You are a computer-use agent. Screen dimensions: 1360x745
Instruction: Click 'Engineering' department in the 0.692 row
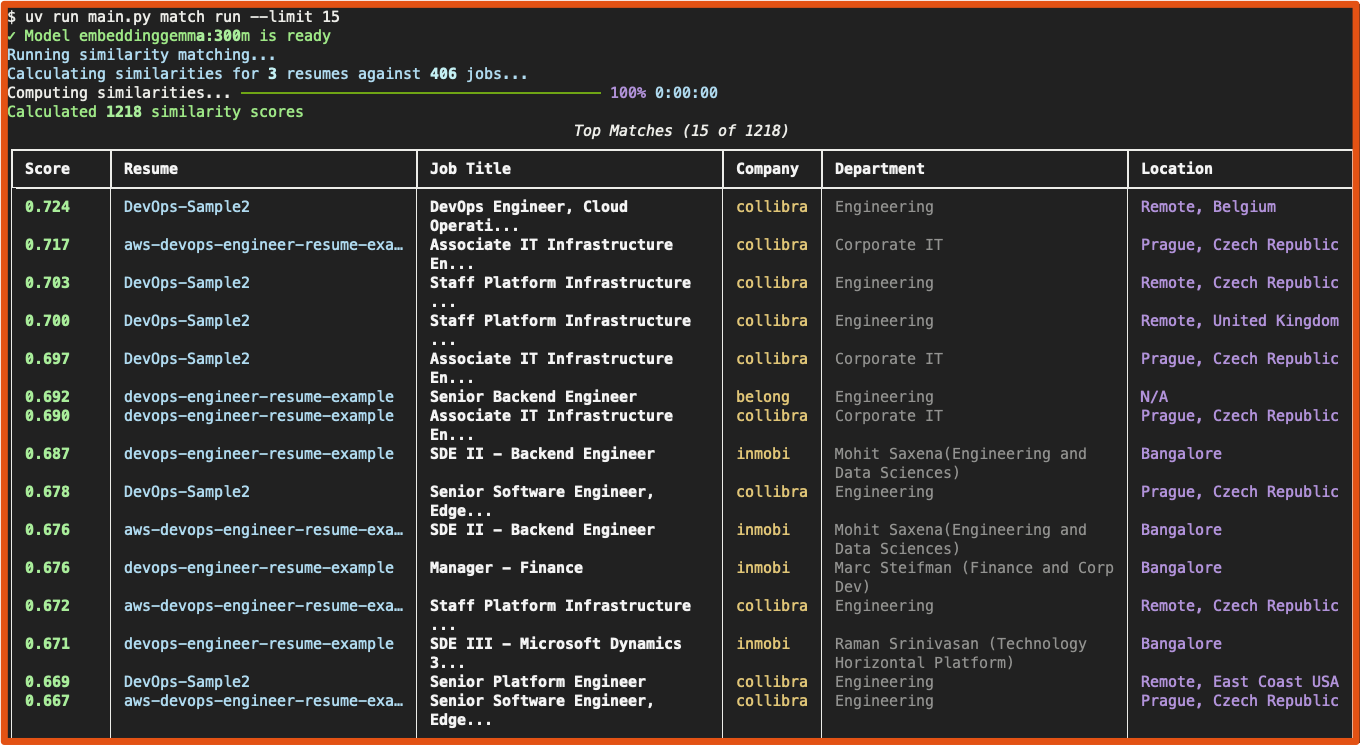(x=884, y=397)
